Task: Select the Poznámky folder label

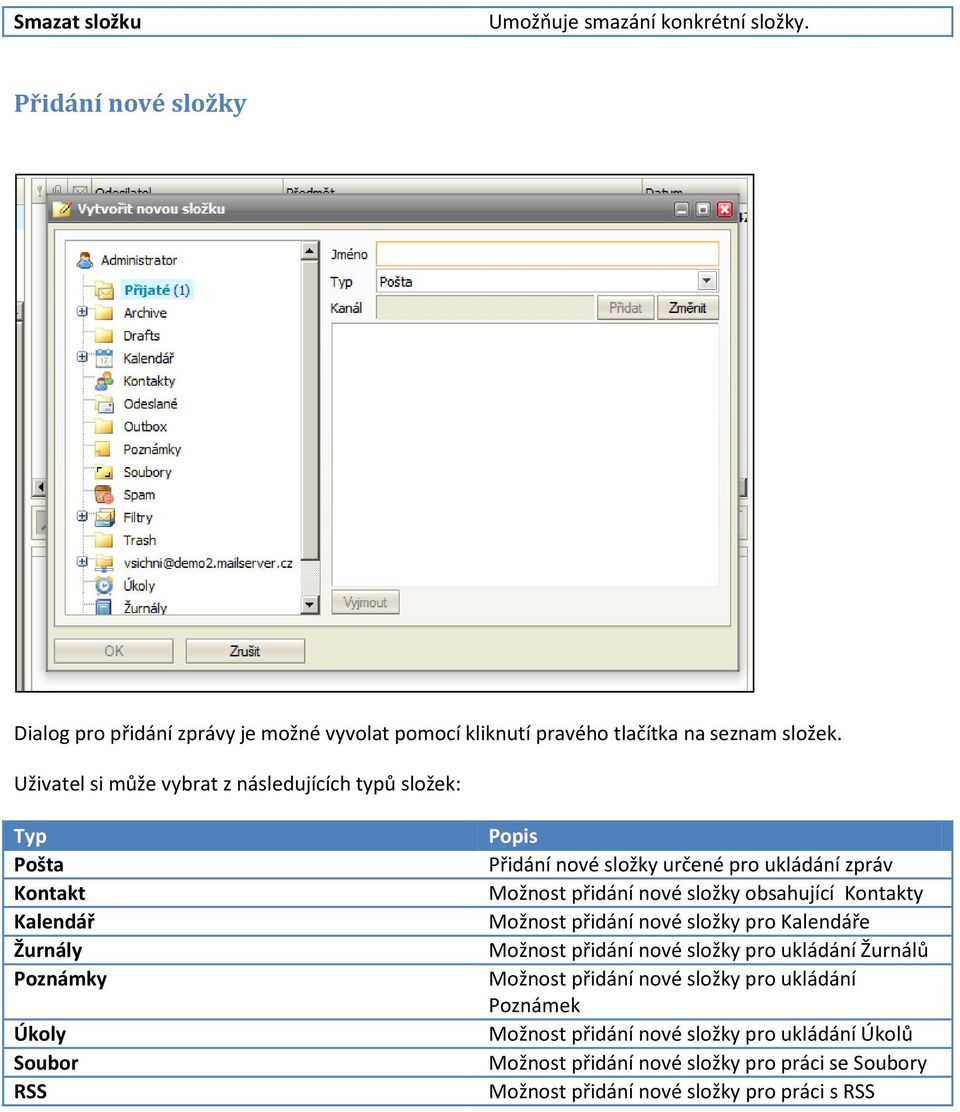Action: pos(152,449)
